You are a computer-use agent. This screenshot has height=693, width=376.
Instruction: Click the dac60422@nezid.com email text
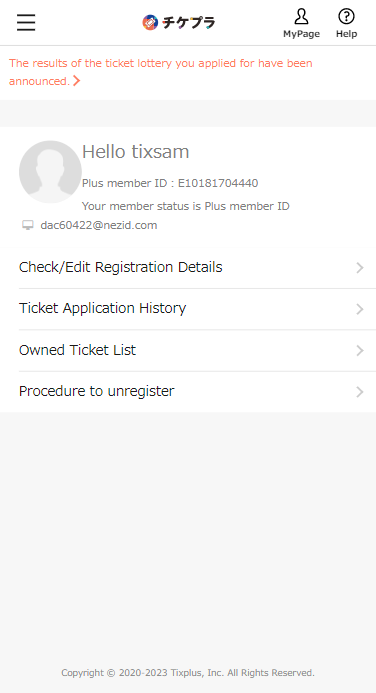pyautogui.click(x=99, y=225)
